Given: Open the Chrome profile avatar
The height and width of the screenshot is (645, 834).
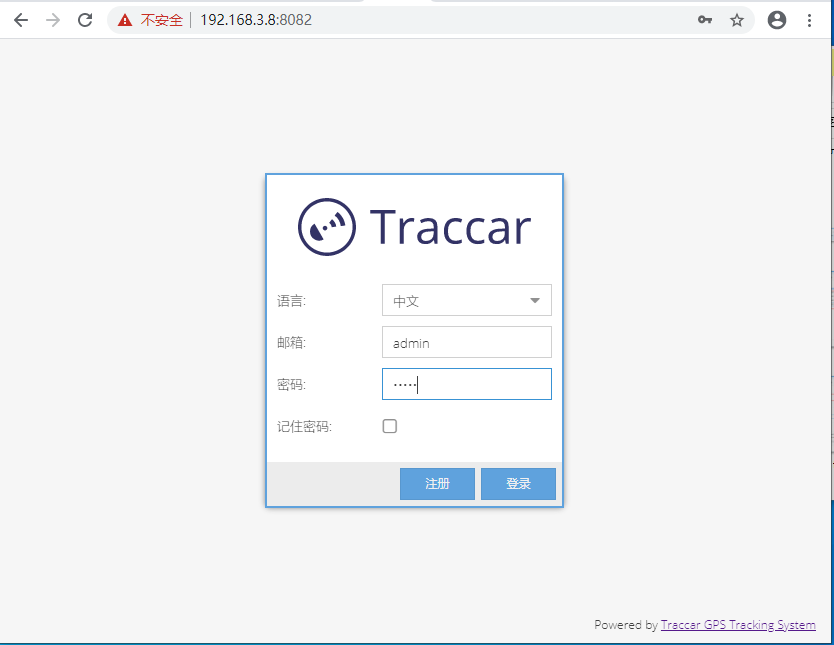Looking at the screenshot, I should click(777, 20).
